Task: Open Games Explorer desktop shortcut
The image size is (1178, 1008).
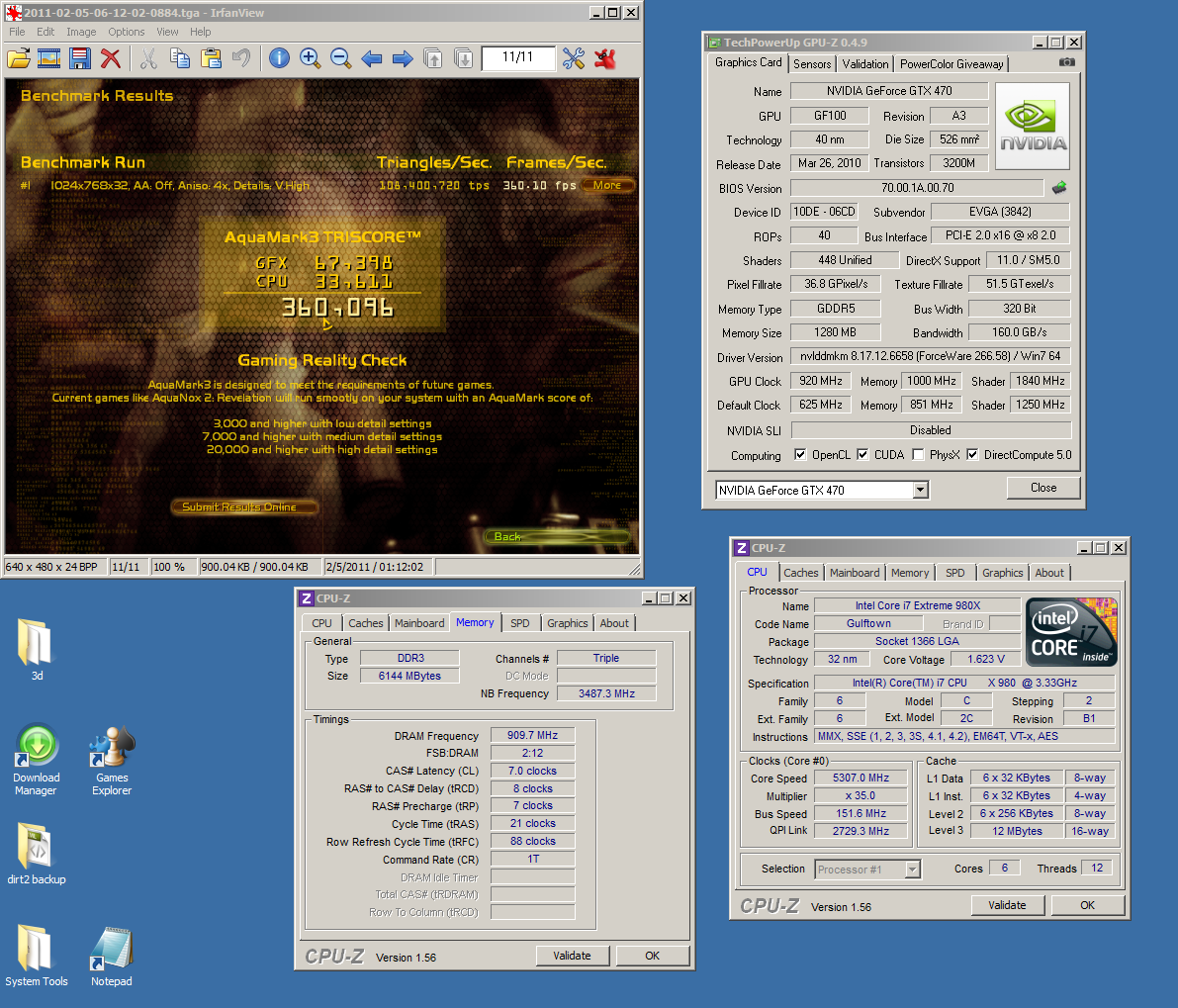Action: (112, 760)
